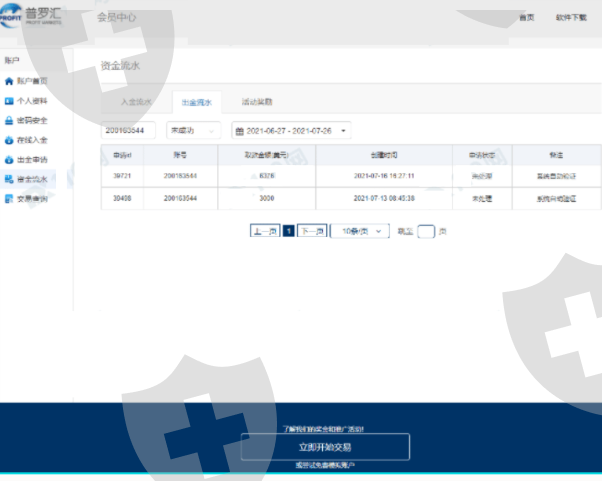Open 在线入金 in the sidebar

32,140
